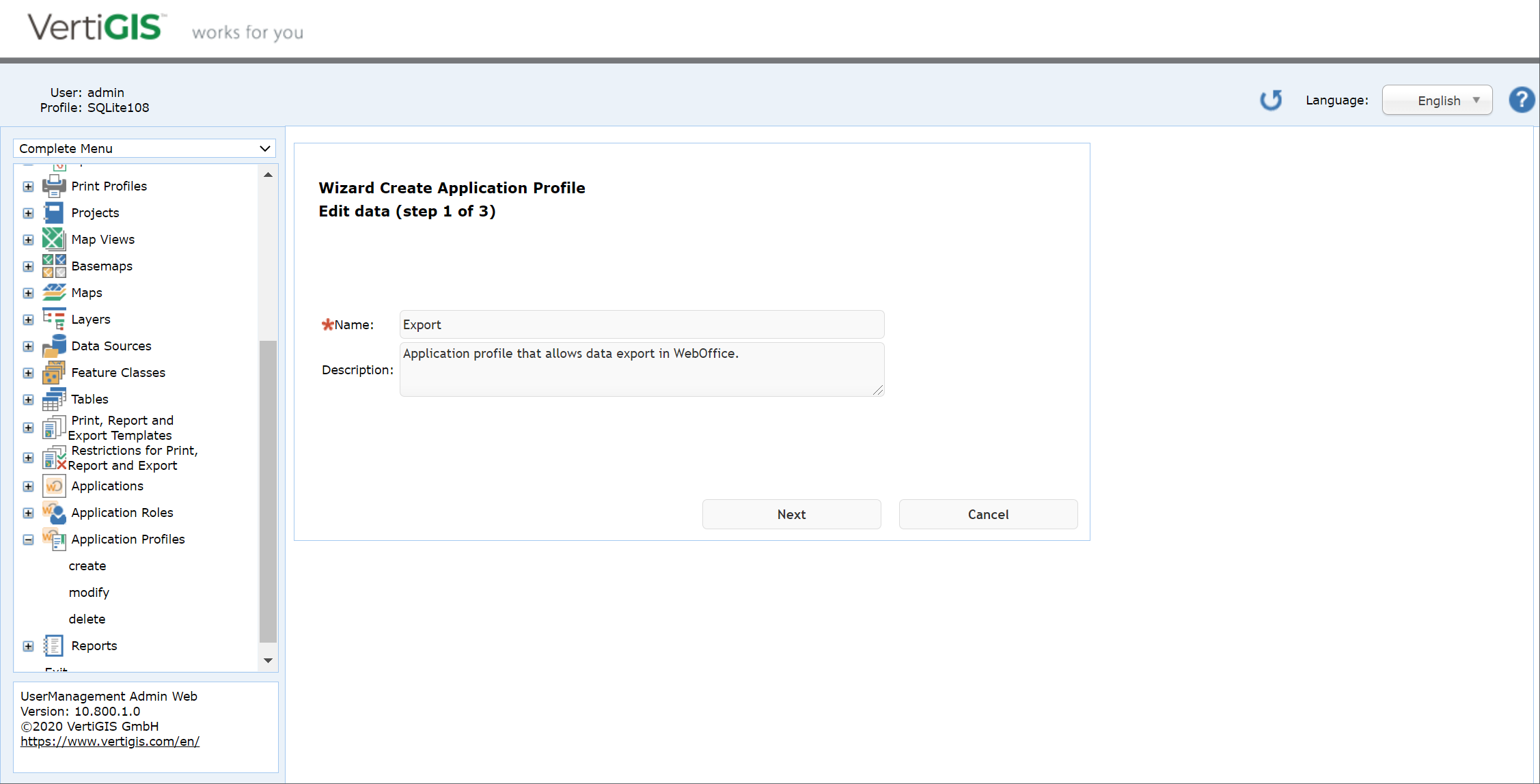Image resolution: width=1540 pixels, height=784 pixels.
Task: Open the Map Views section icon
Action: coord(54,239)
